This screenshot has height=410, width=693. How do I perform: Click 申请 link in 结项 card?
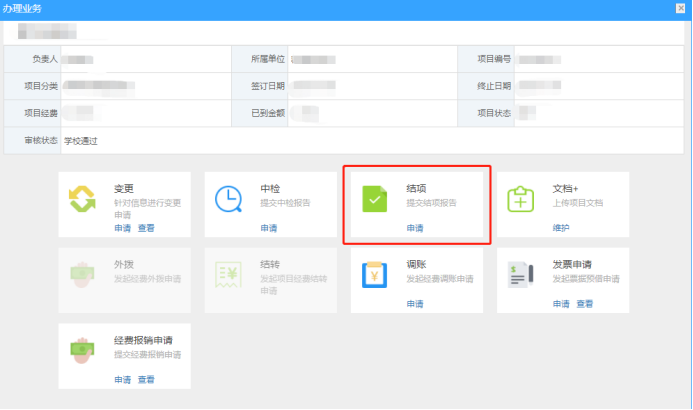click(414, 228)
